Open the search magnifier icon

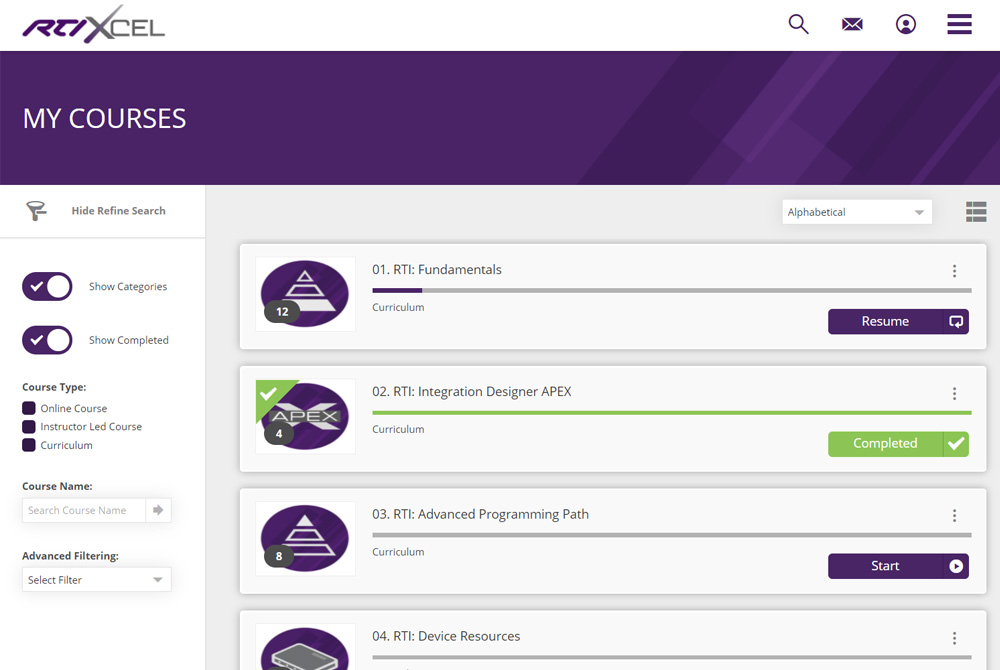[798, 24]
